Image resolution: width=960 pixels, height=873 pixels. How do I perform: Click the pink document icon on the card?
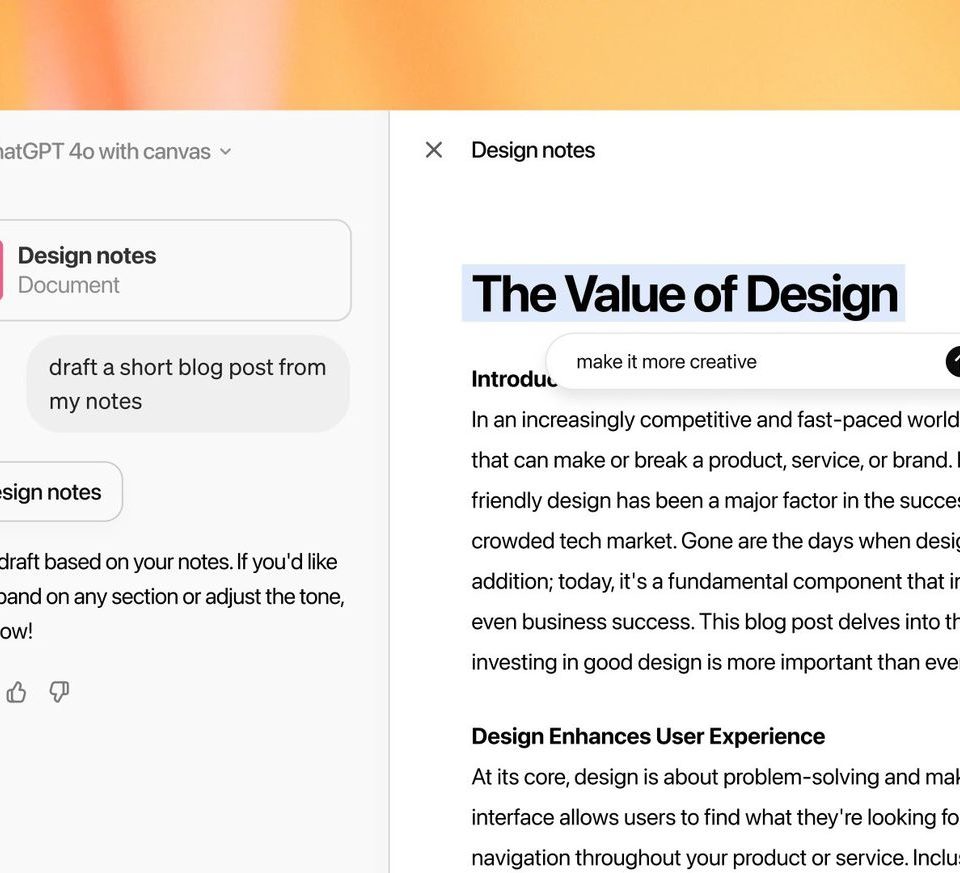coord(1,270)
